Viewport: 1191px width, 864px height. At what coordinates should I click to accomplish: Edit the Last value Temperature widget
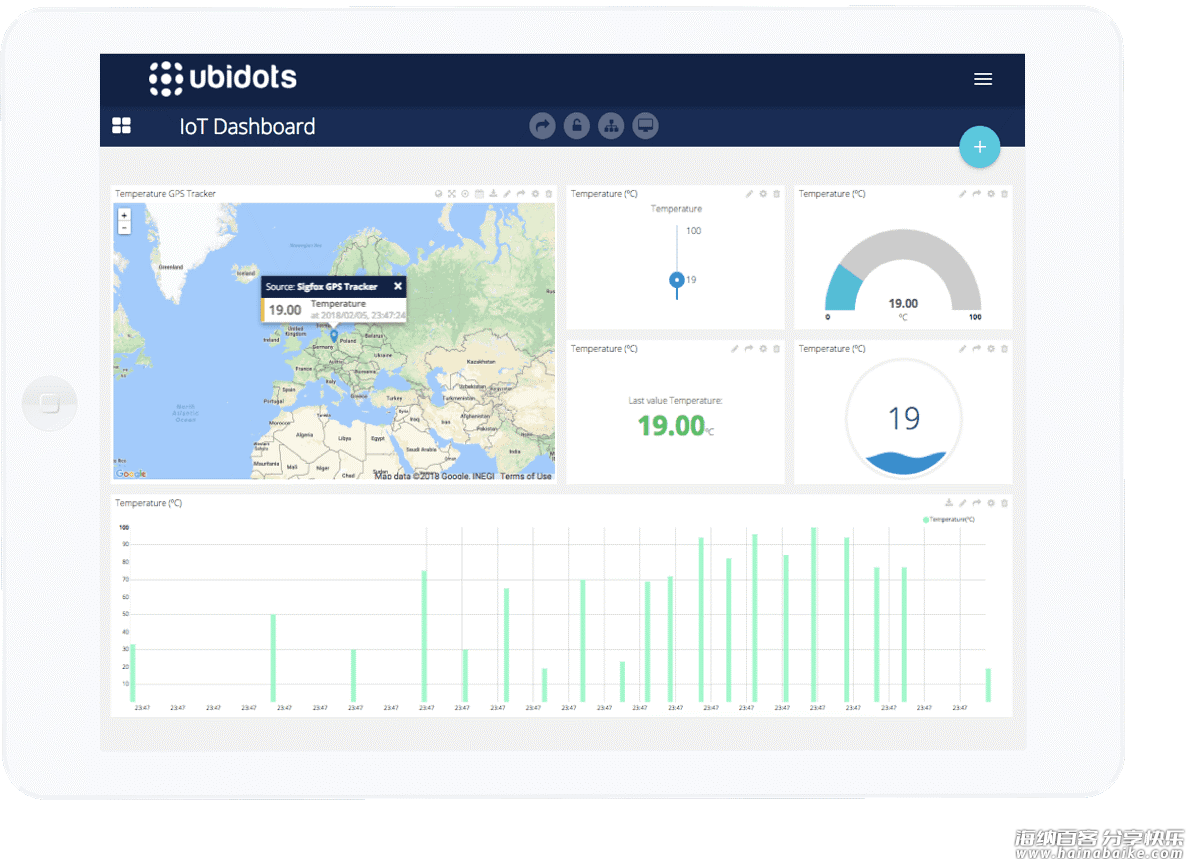[735, 349]
